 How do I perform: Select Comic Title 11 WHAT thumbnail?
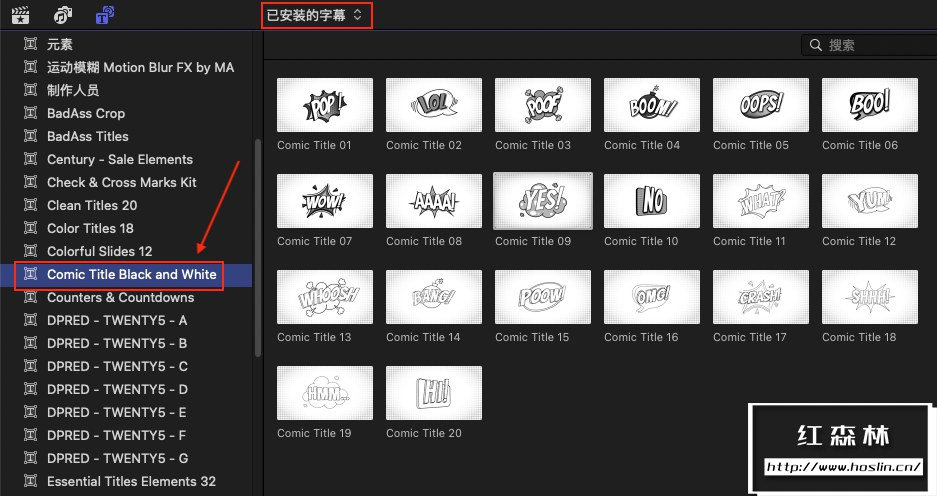click(761, 201)
